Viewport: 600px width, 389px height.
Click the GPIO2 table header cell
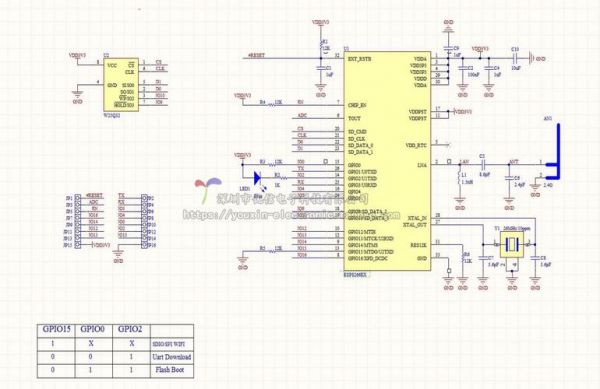tap(131, 330)
